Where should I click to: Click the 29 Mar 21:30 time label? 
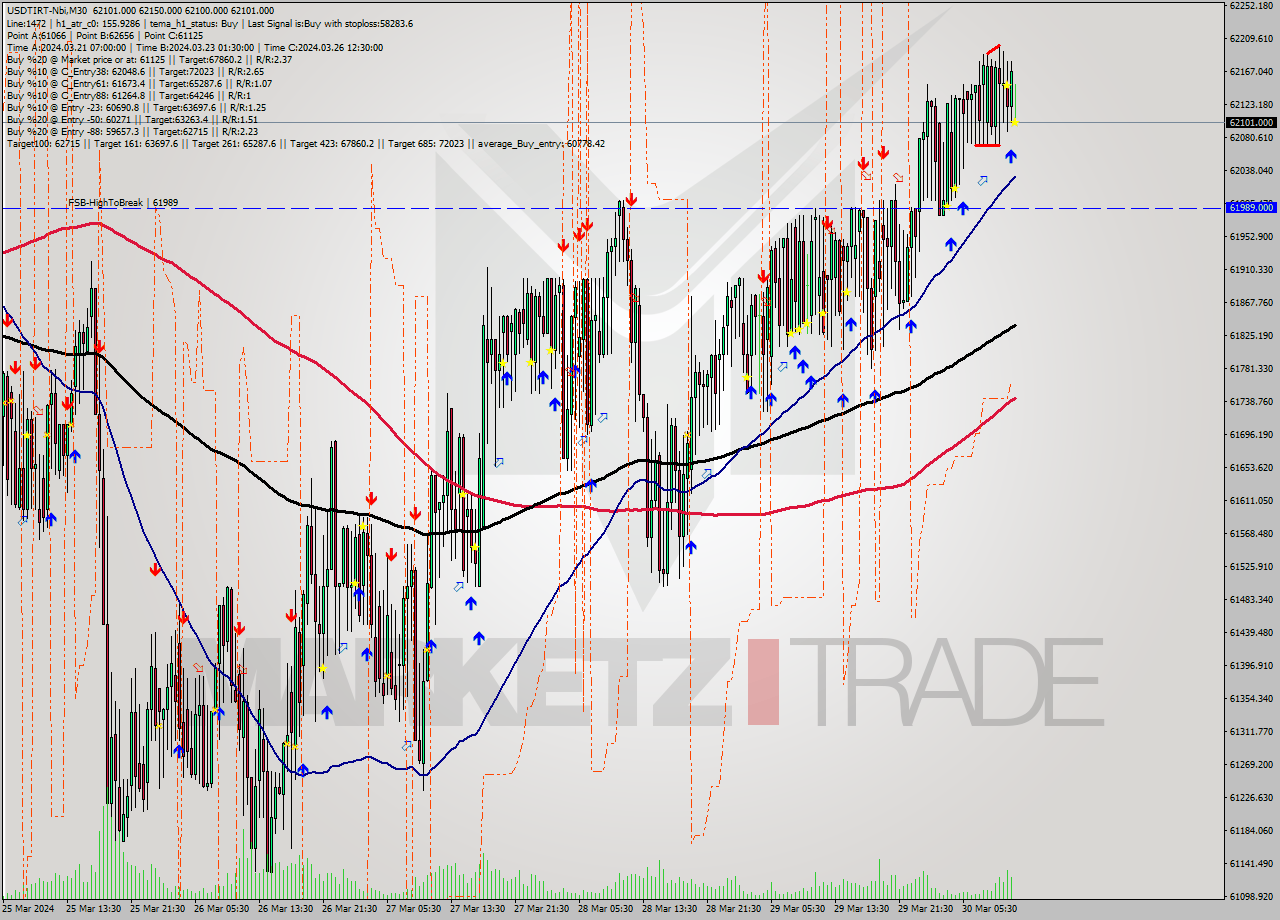(x=925, y=909)
